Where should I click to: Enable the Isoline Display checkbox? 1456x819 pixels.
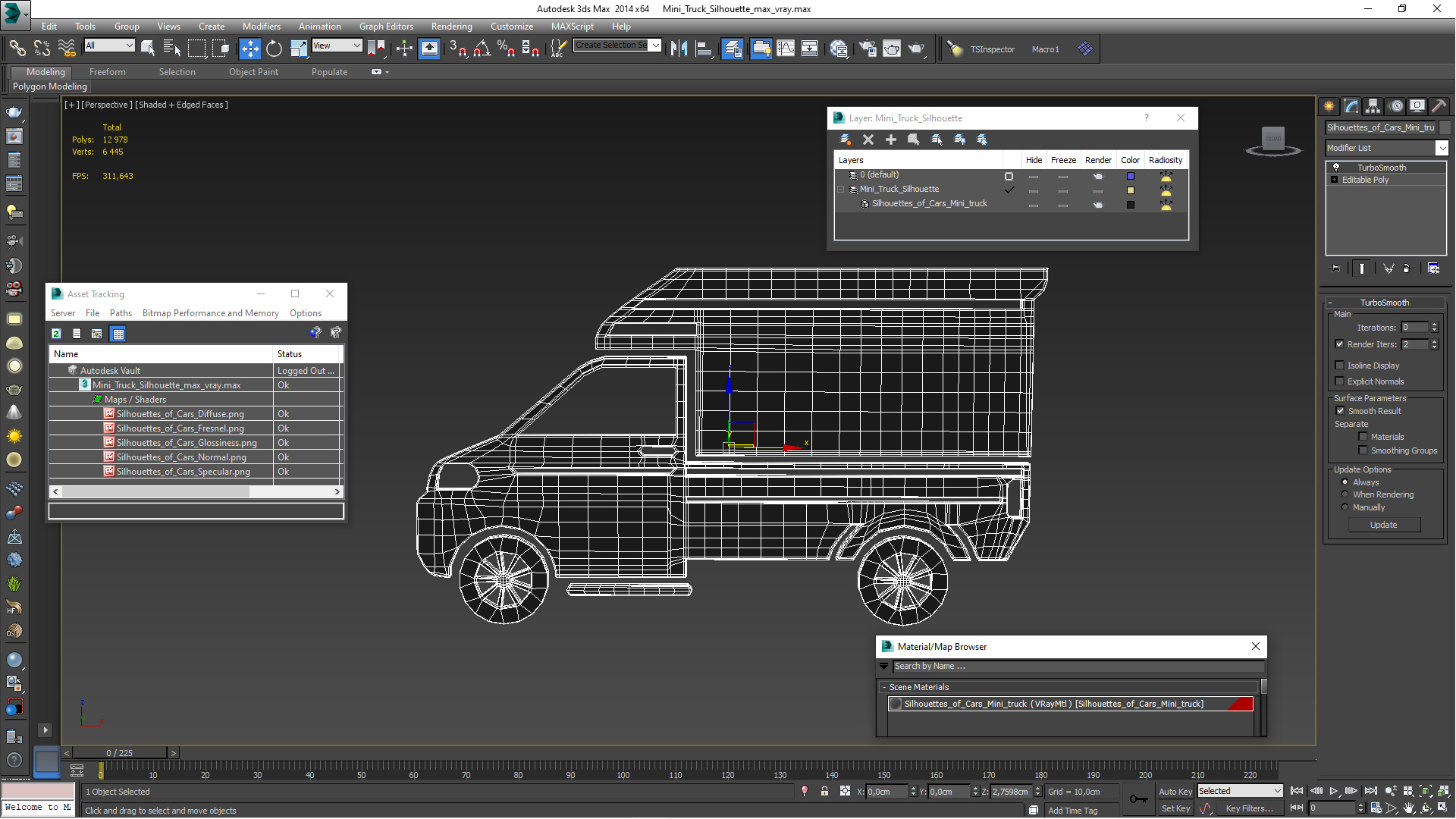coord(1339,365)
